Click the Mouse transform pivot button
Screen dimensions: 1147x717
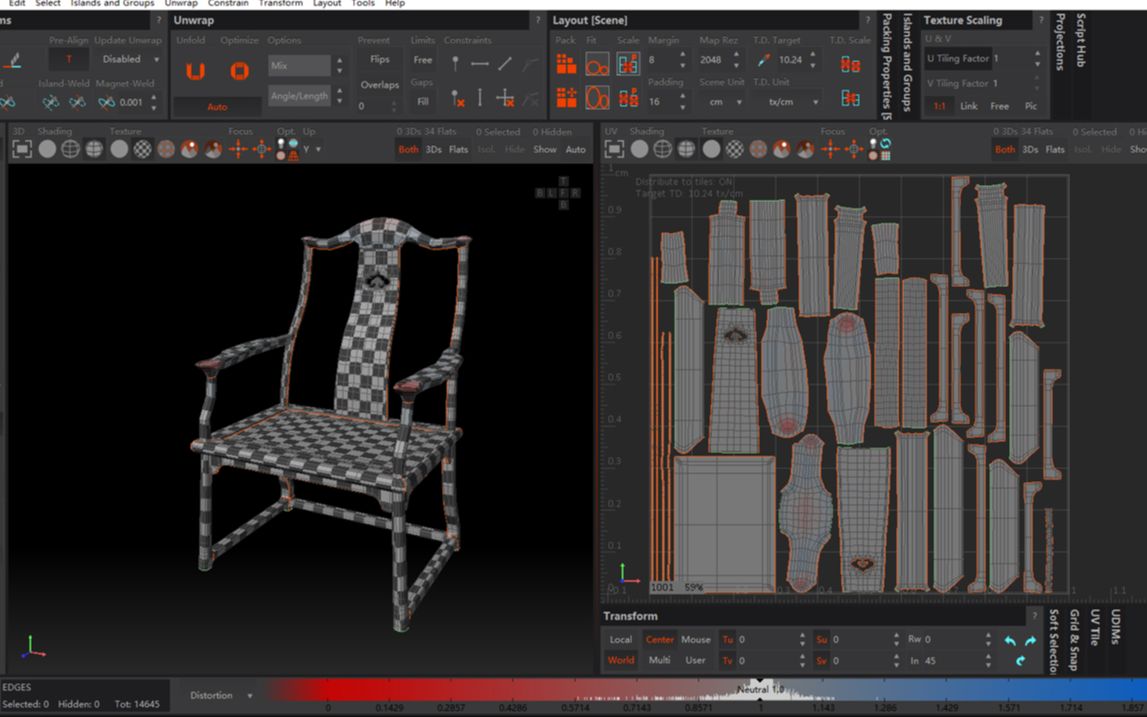(x=696, y=639)
